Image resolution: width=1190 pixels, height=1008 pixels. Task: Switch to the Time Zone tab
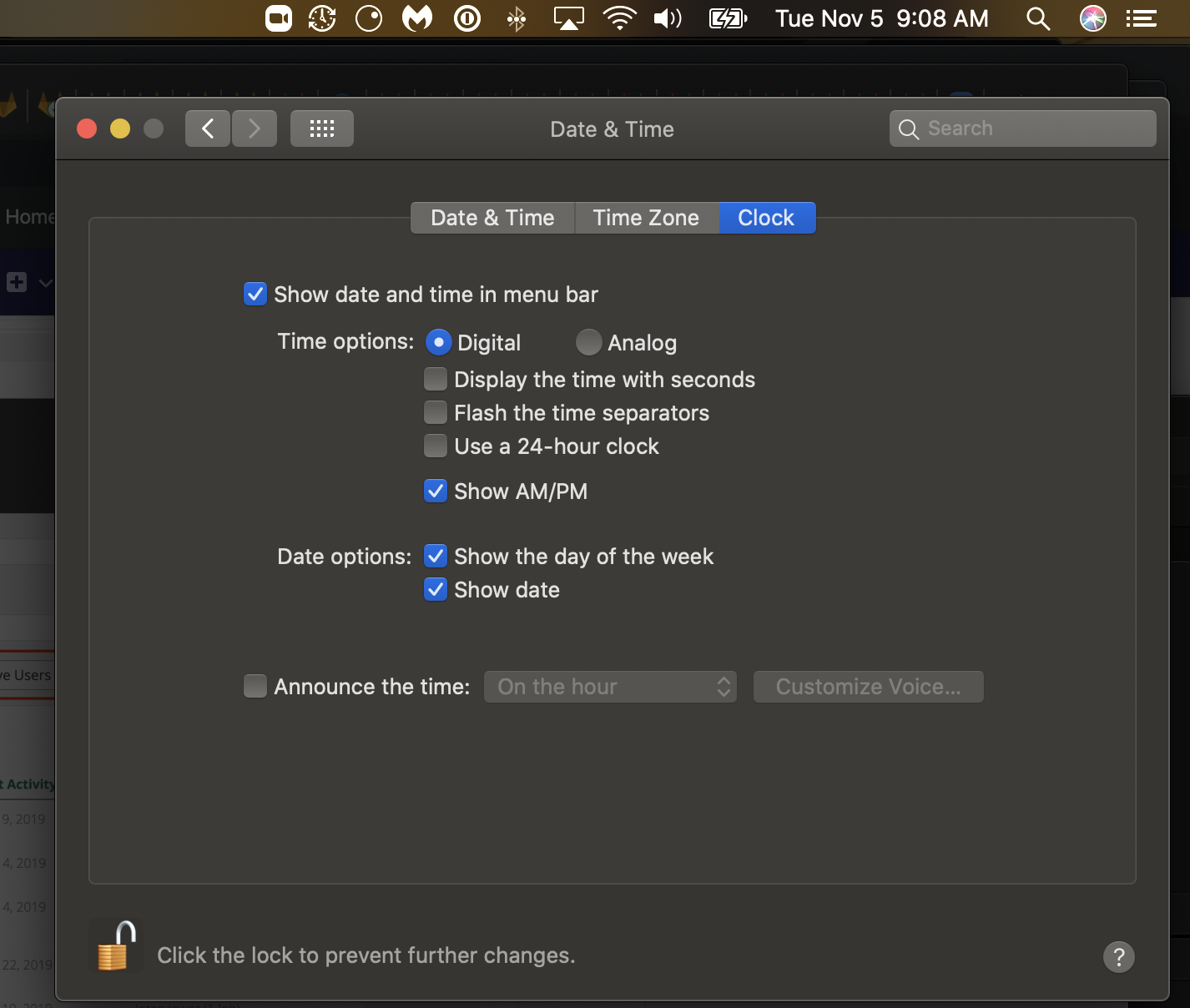pos(646,218)
